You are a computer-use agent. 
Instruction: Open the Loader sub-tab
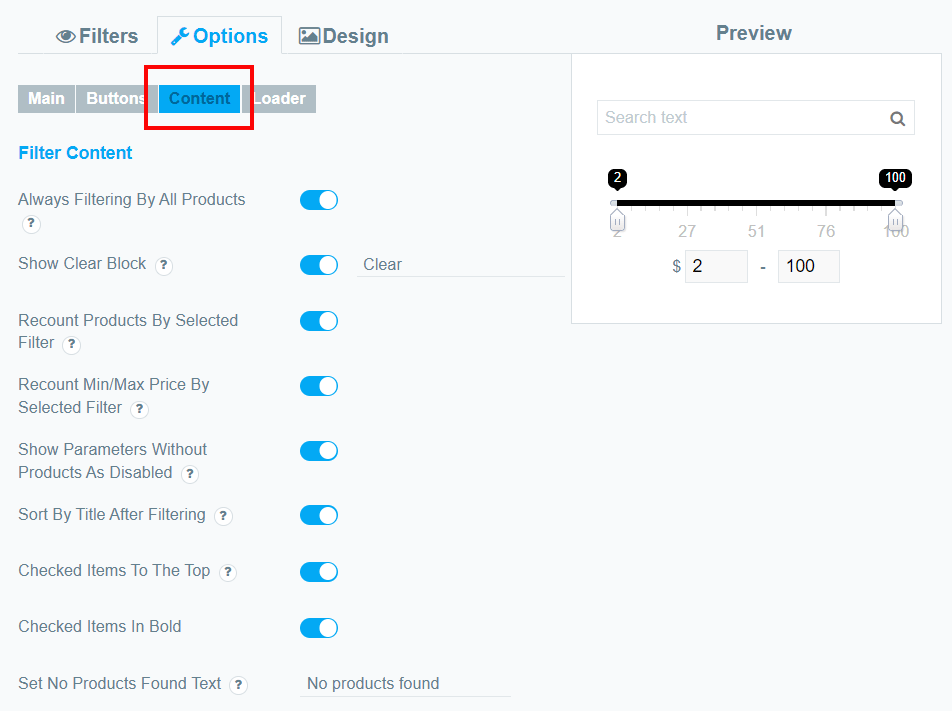point(279,98)
